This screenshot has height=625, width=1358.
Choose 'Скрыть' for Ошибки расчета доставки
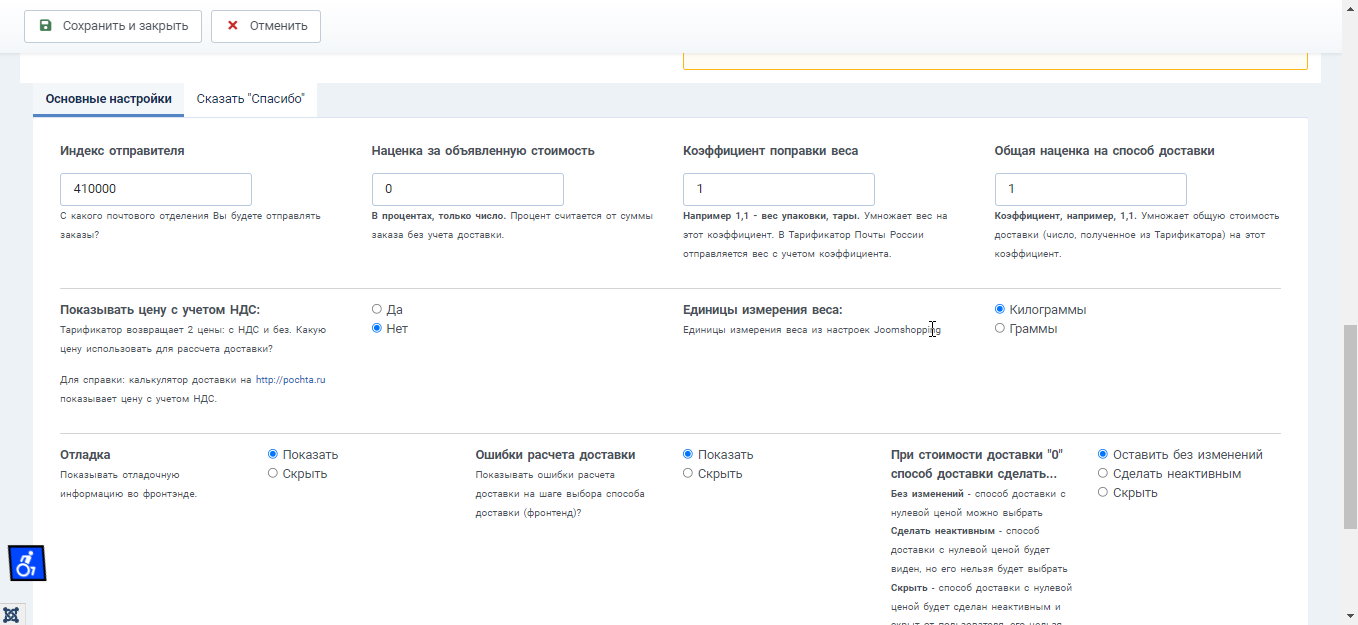click(688, 473)
